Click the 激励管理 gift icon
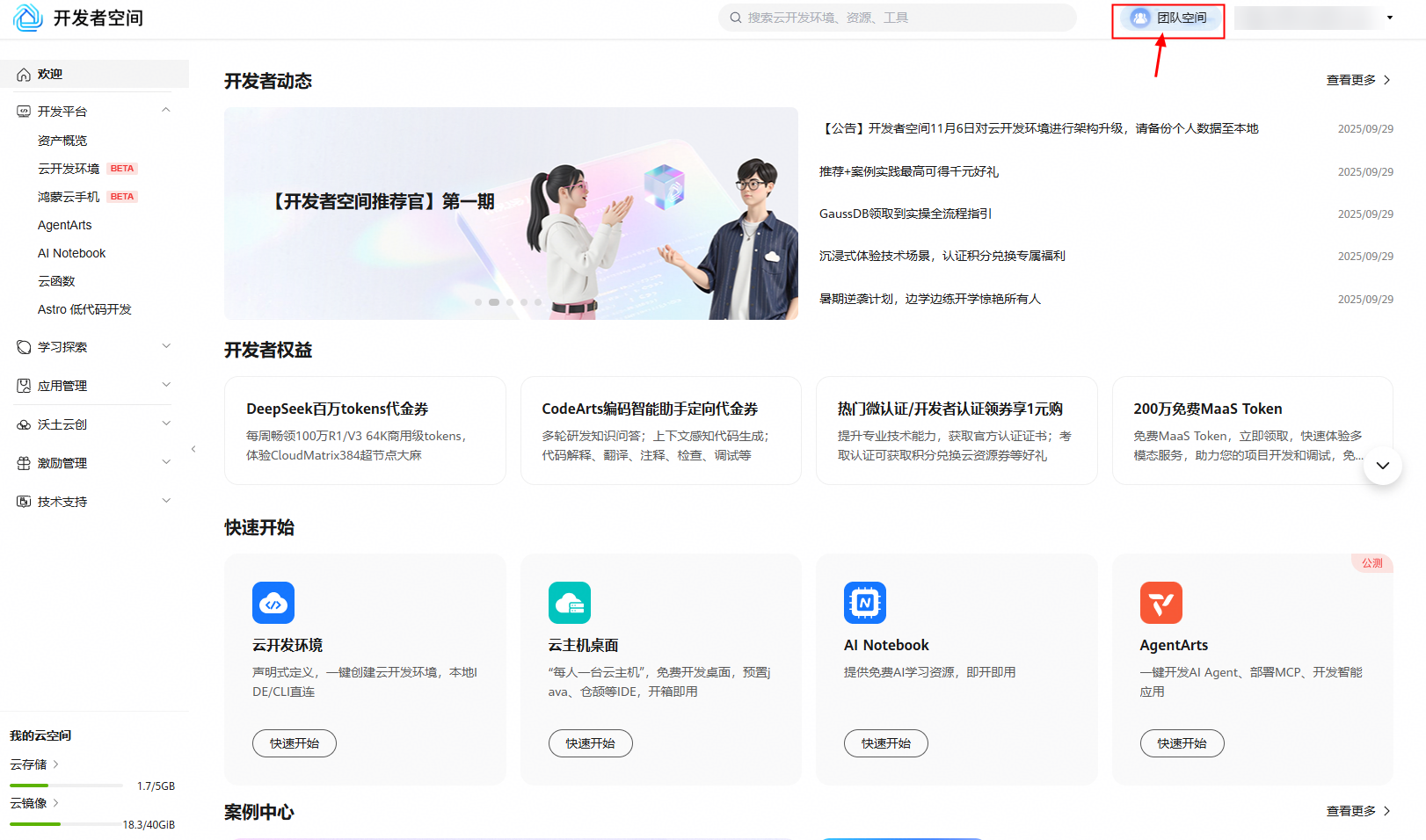Viewport: 1426px width, 840px height. (x=24, y=463)
